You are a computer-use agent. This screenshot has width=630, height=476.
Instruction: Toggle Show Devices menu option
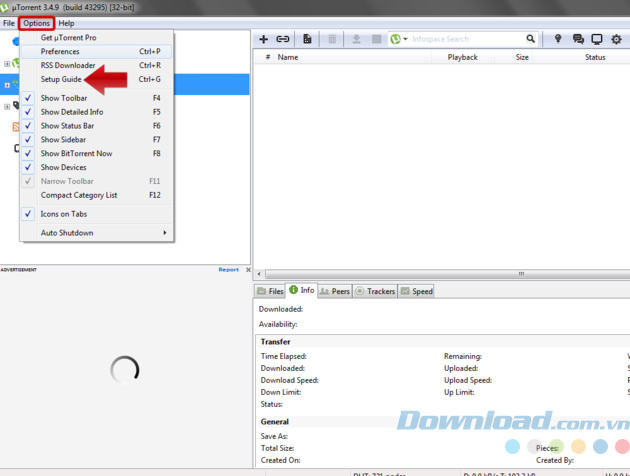[96, 167]
